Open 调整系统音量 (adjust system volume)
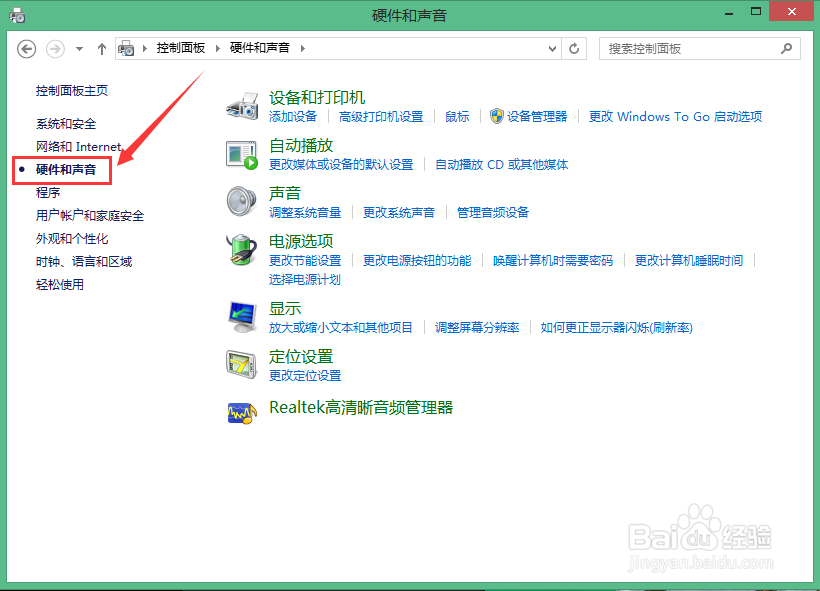Viewport: 820px width, 591px height. [305, 212]
